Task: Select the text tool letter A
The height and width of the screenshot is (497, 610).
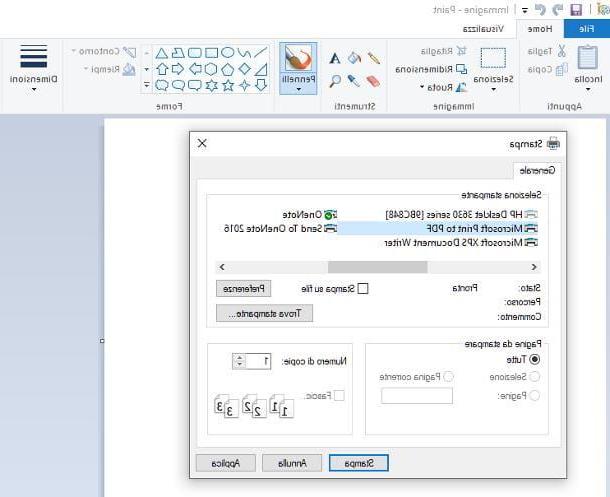Action: click(335, 58)
